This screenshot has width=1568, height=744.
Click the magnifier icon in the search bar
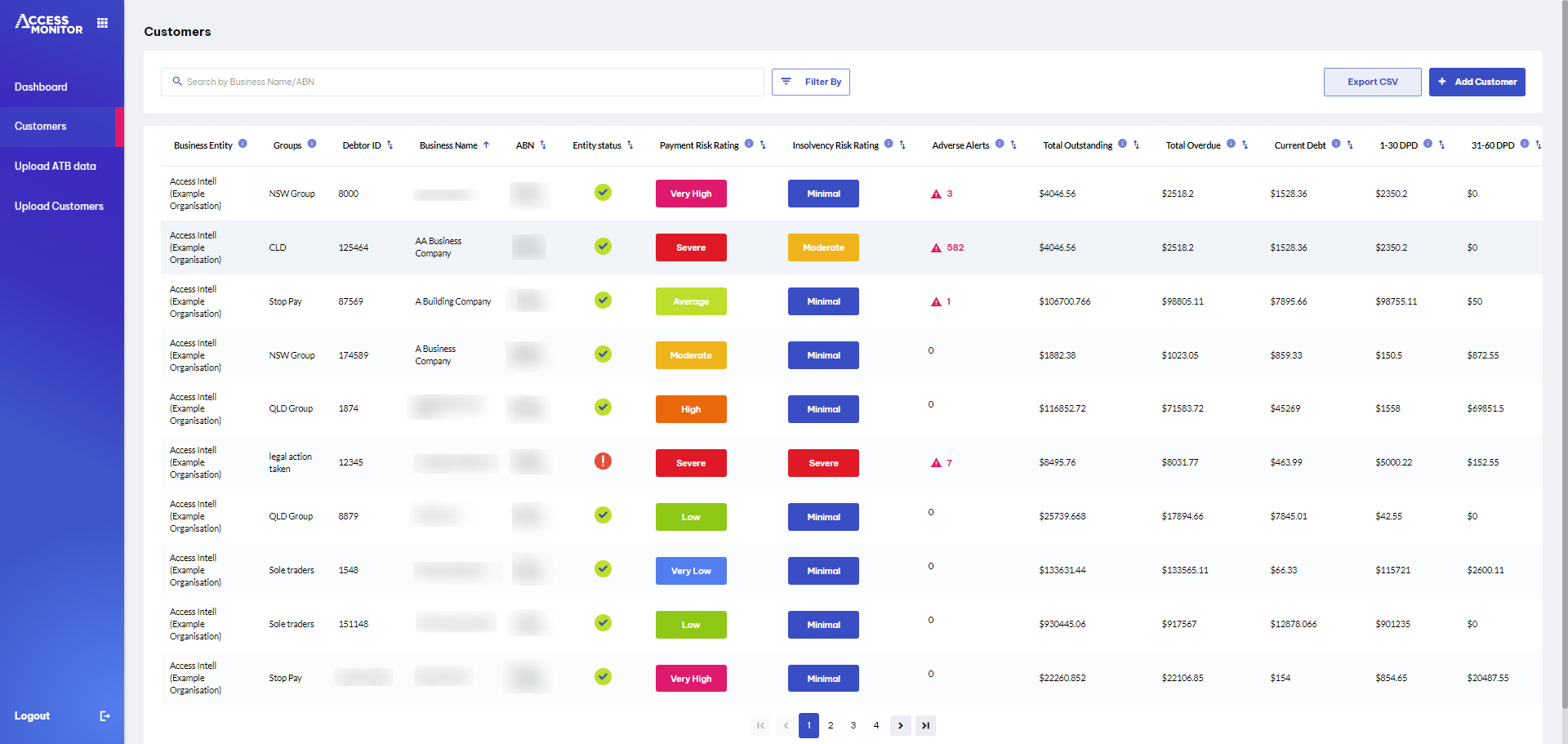click(177, 82)
